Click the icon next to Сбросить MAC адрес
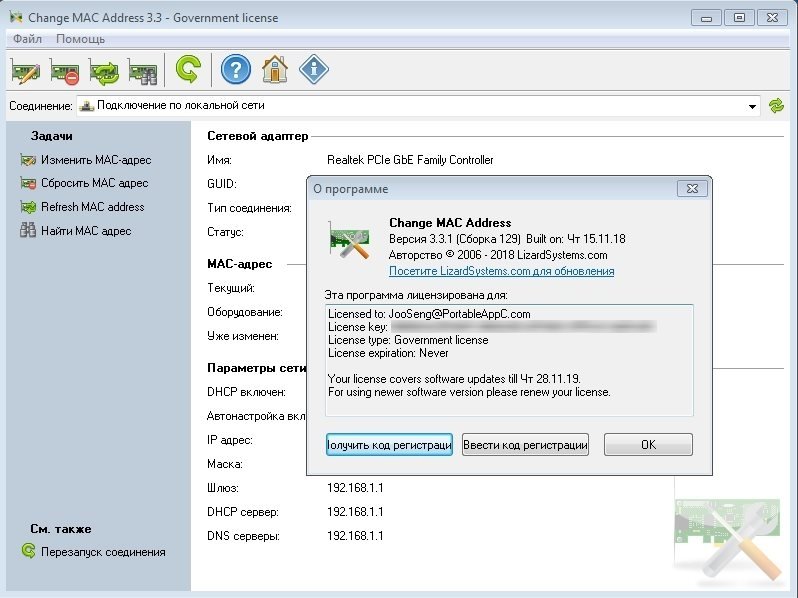Image resolution: width=798 pixels, height=598 pixels. coord(28,183)
